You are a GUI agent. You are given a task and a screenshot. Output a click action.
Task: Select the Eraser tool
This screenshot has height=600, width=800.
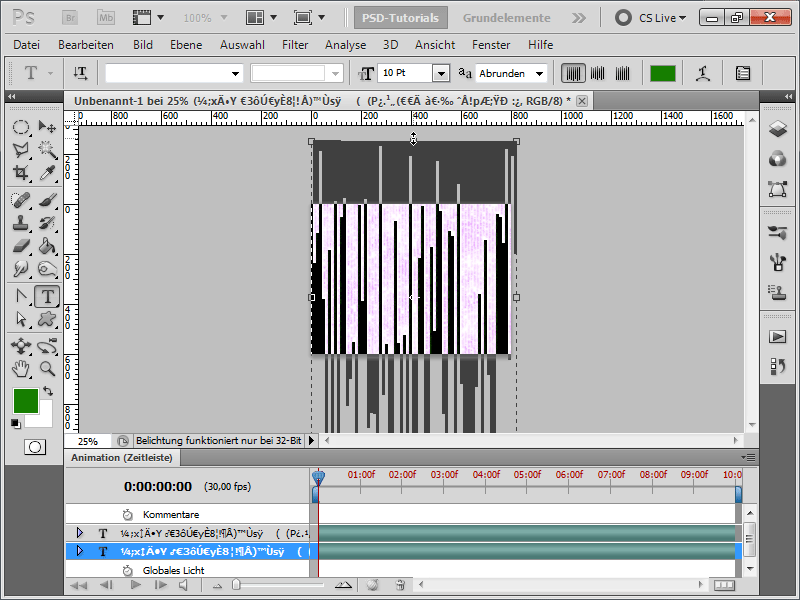point(20,246)
